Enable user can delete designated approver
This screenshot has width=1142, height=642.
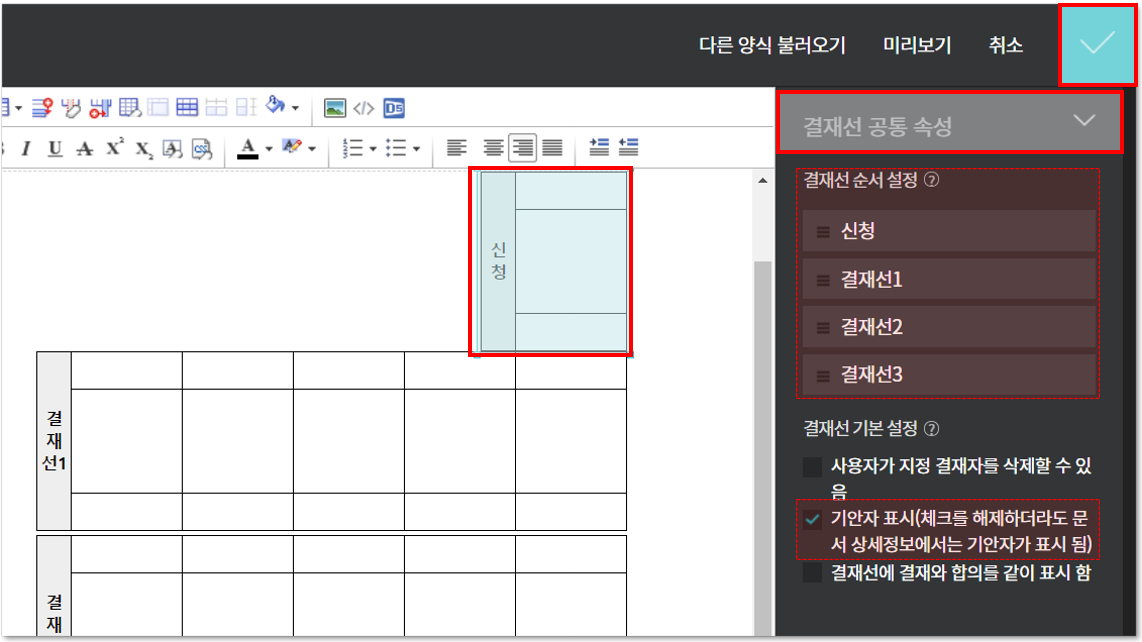(x=812, y=467)
